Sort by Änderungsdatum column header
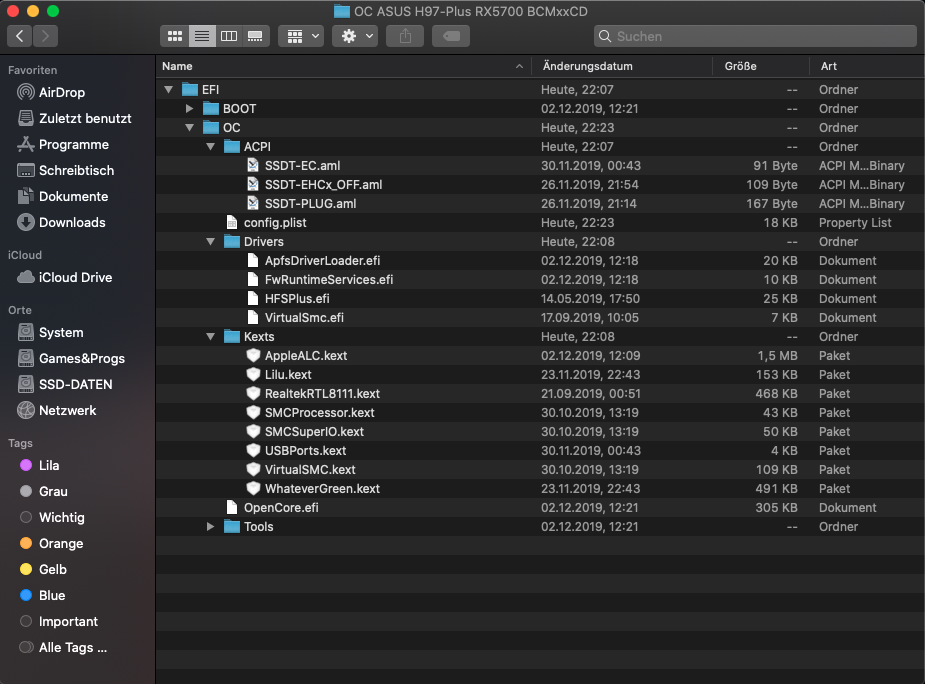 622,66
